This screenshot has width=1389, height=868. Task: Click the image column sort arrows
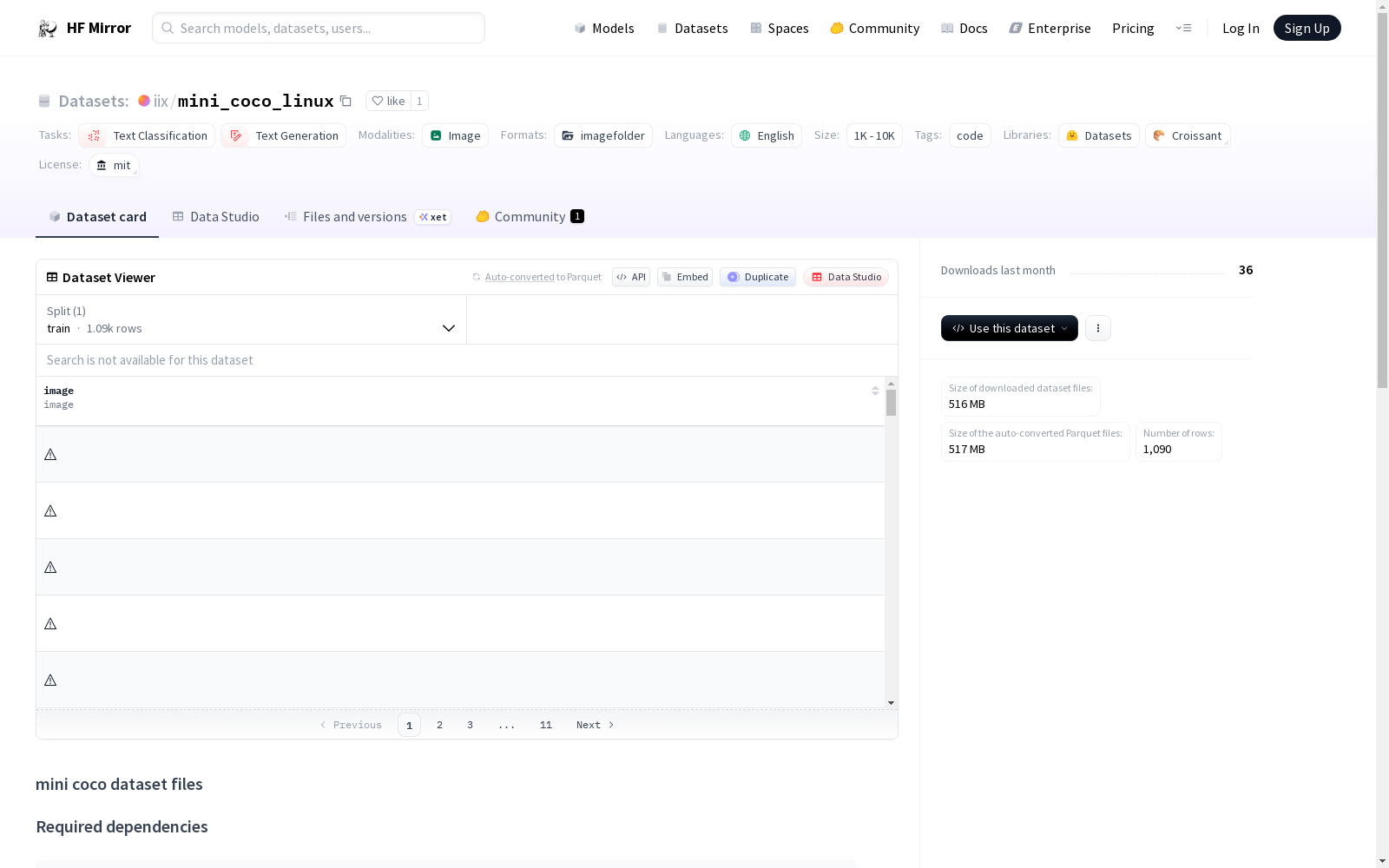click(875, 391)
